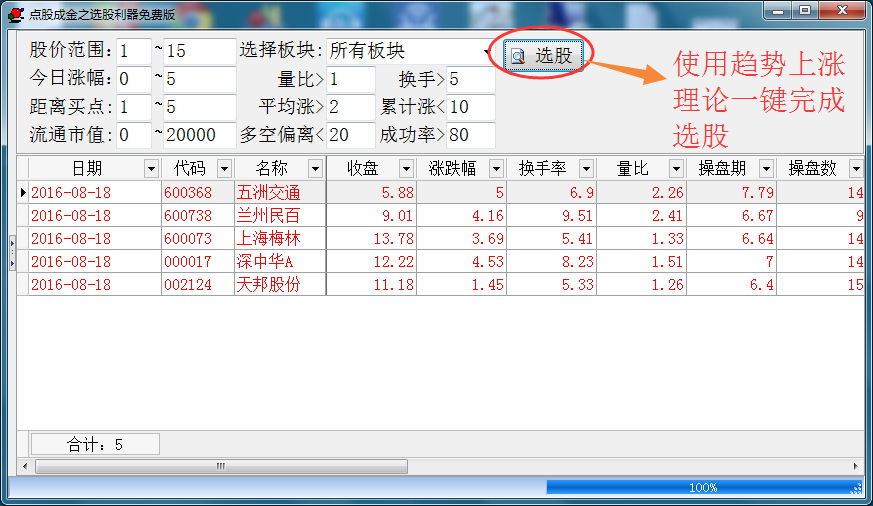Click the 流通市值 field showing 20000
Screen dimensions: 873x506
(x=199, y=135)
